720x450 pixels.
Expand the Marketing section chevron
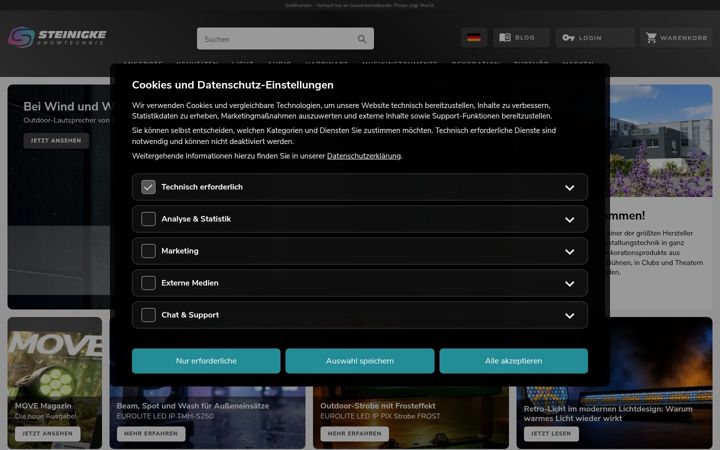pyautogui.click(x=569, y=252)
